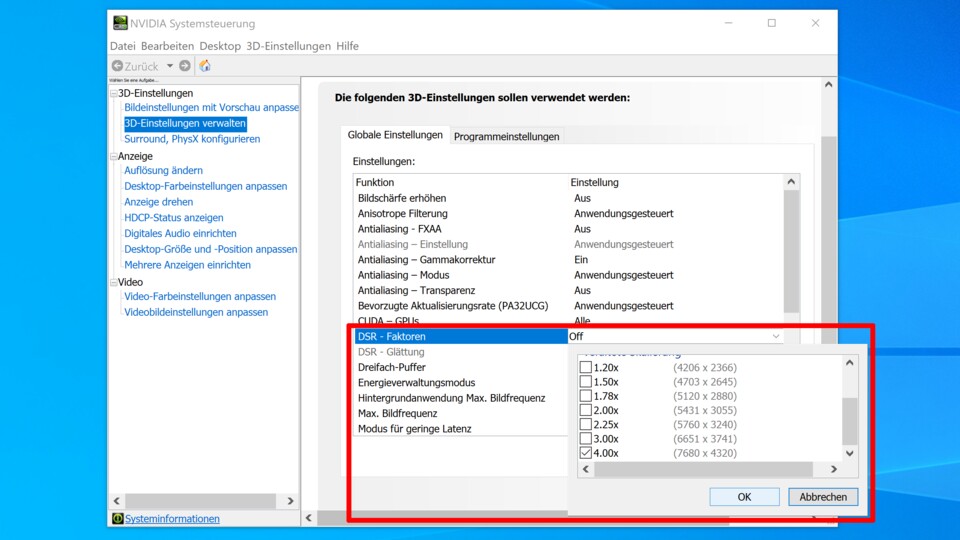The height and width of the screenshot is (540, 960).
Task: Open the Auflösung ändern page
Action: [x=163, y=171]
